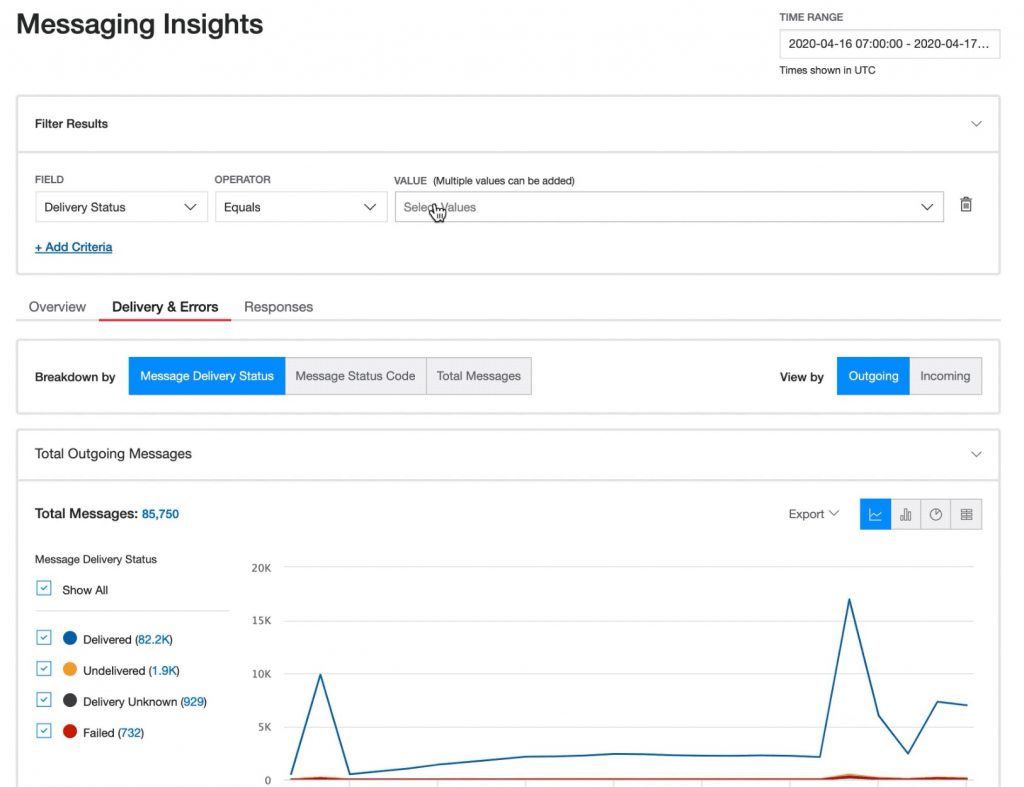The image size is (1024, 787).
Task: Delete the filter criteria row
Action: (x=965, y=204)
